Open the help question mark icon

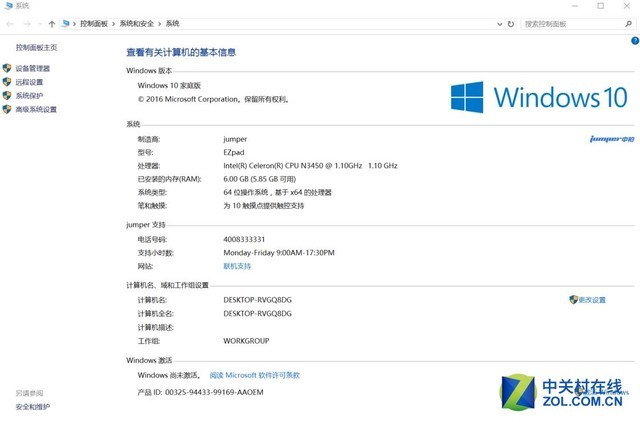tap(635, 41)
